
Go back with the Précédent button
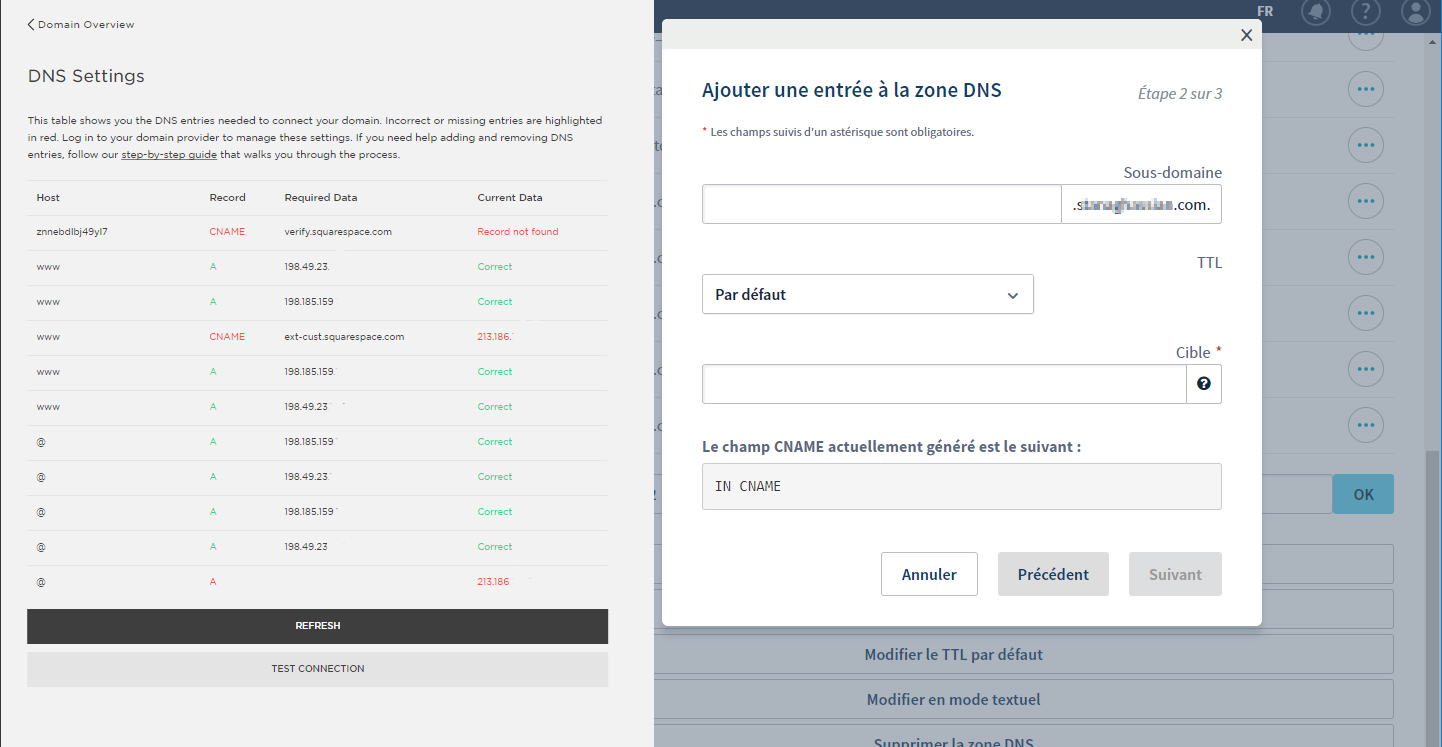point(1053,574)
